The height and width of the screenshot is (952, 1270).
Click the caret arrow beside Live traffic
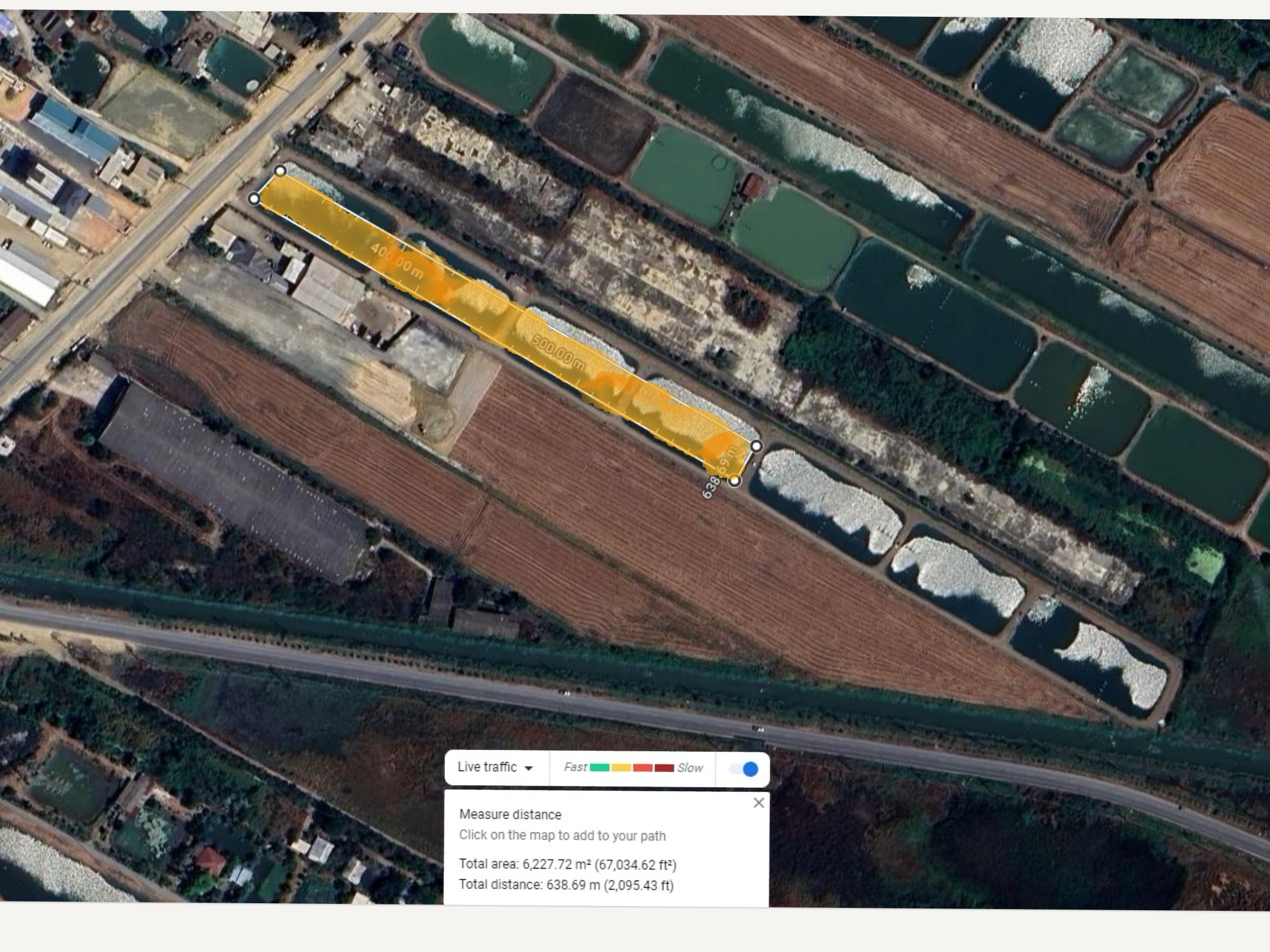coord(528,769)
